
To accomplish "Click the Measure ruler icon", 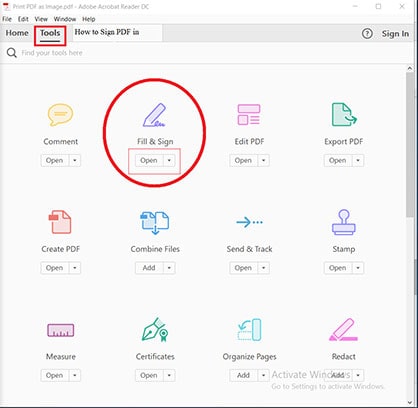I will point(61,330).
